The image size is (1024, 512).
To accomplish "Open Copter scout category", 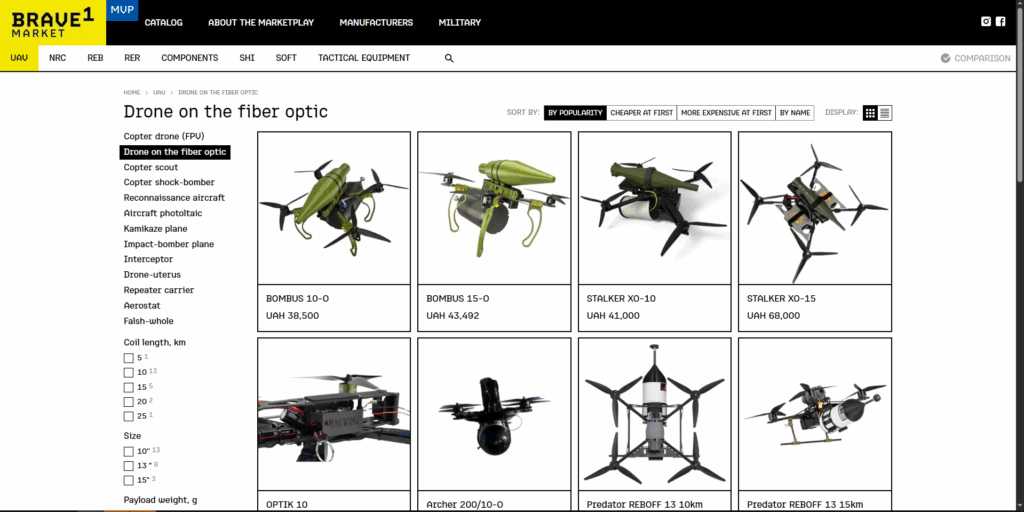I will coord(151,167).
